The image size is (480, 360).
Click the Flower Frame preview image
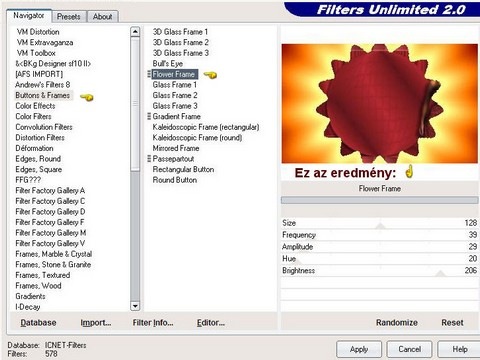pyautogui.click(x=380, y=104)
